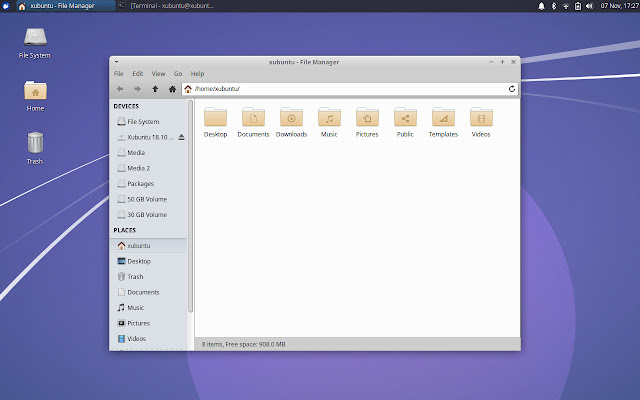The width and height of the screenshot is (640, 400).
Task: Click the Home toolbar button
Action: (172, 89)
